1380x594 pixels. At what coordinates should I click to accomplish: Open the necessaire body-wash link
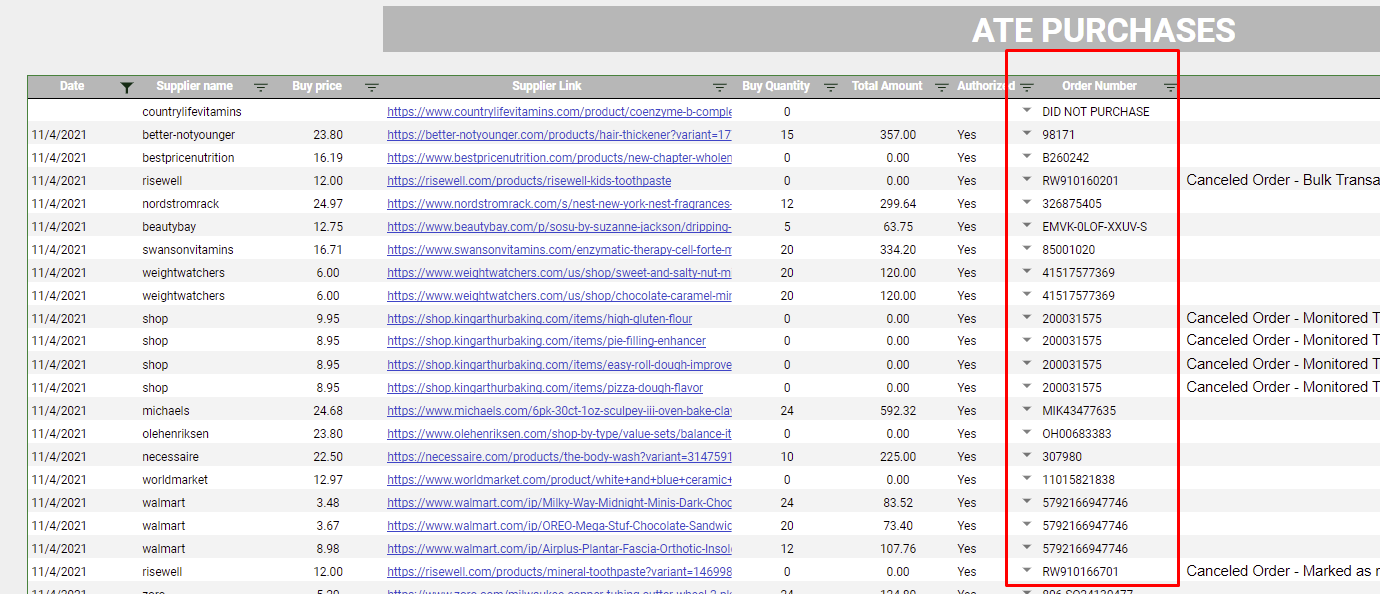(559, 457)
